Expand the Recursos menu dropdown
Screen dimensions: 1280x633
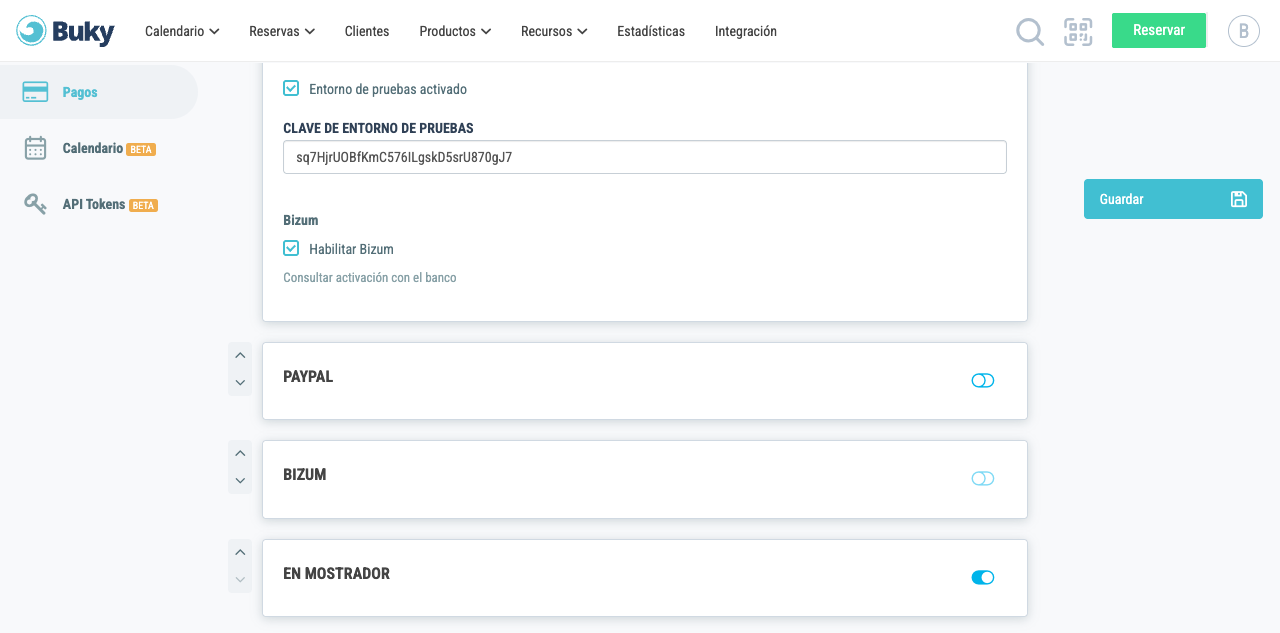click(x=554, y=31)
